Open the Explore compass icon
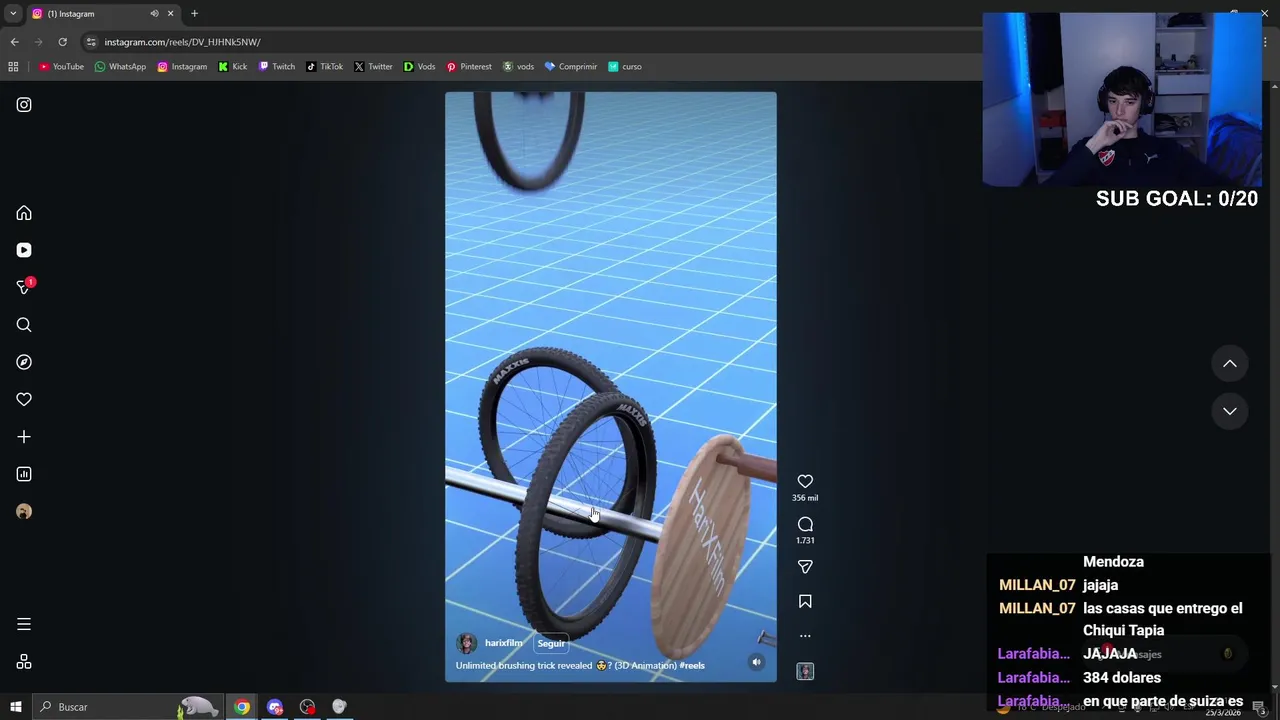This screenshot has height=720, width=1280. click(24, 362)
